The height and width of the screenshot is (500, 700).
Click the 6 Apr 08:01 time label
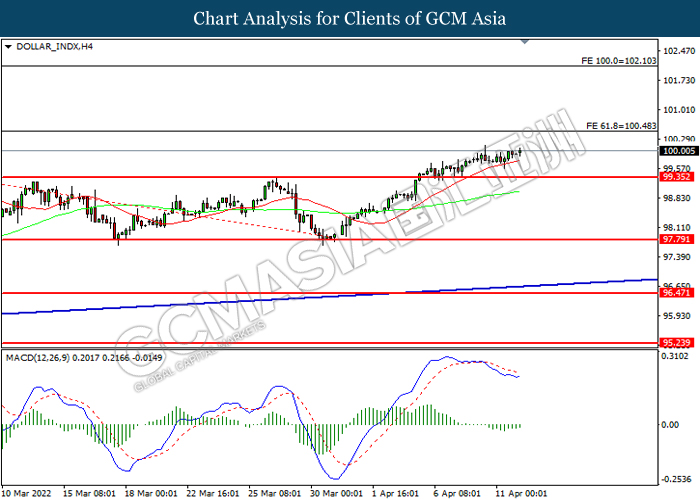(457, 493)
